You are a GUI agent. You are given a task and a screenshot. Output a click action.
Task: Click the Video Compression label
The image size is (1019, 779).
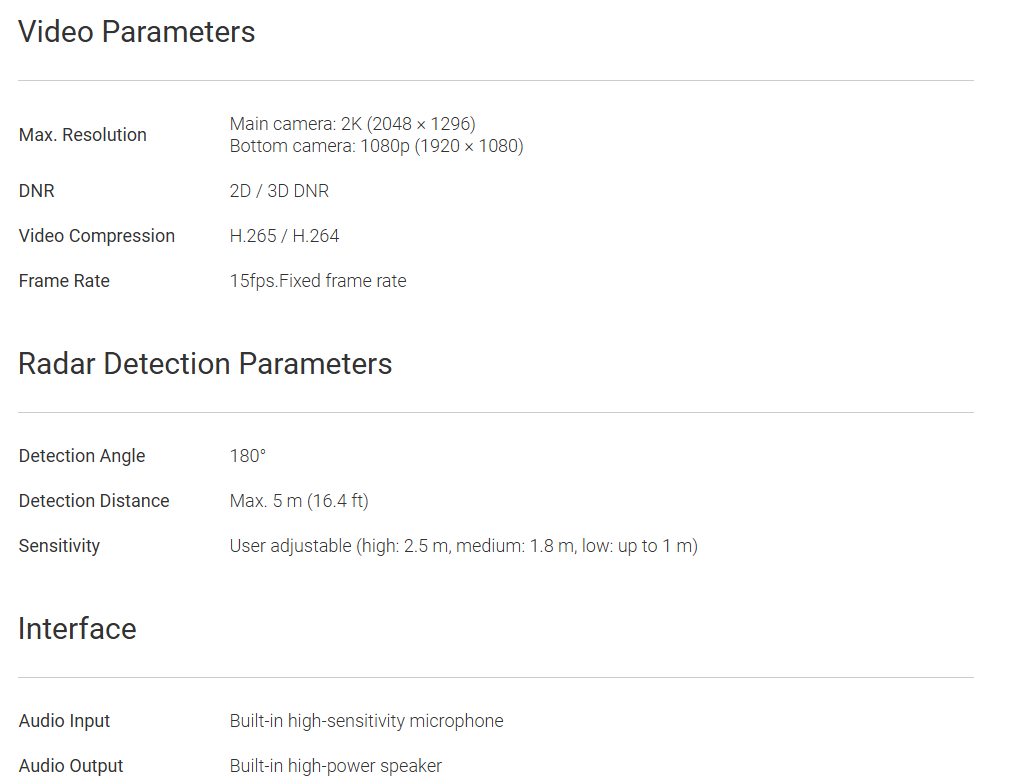tap(97, 236)
